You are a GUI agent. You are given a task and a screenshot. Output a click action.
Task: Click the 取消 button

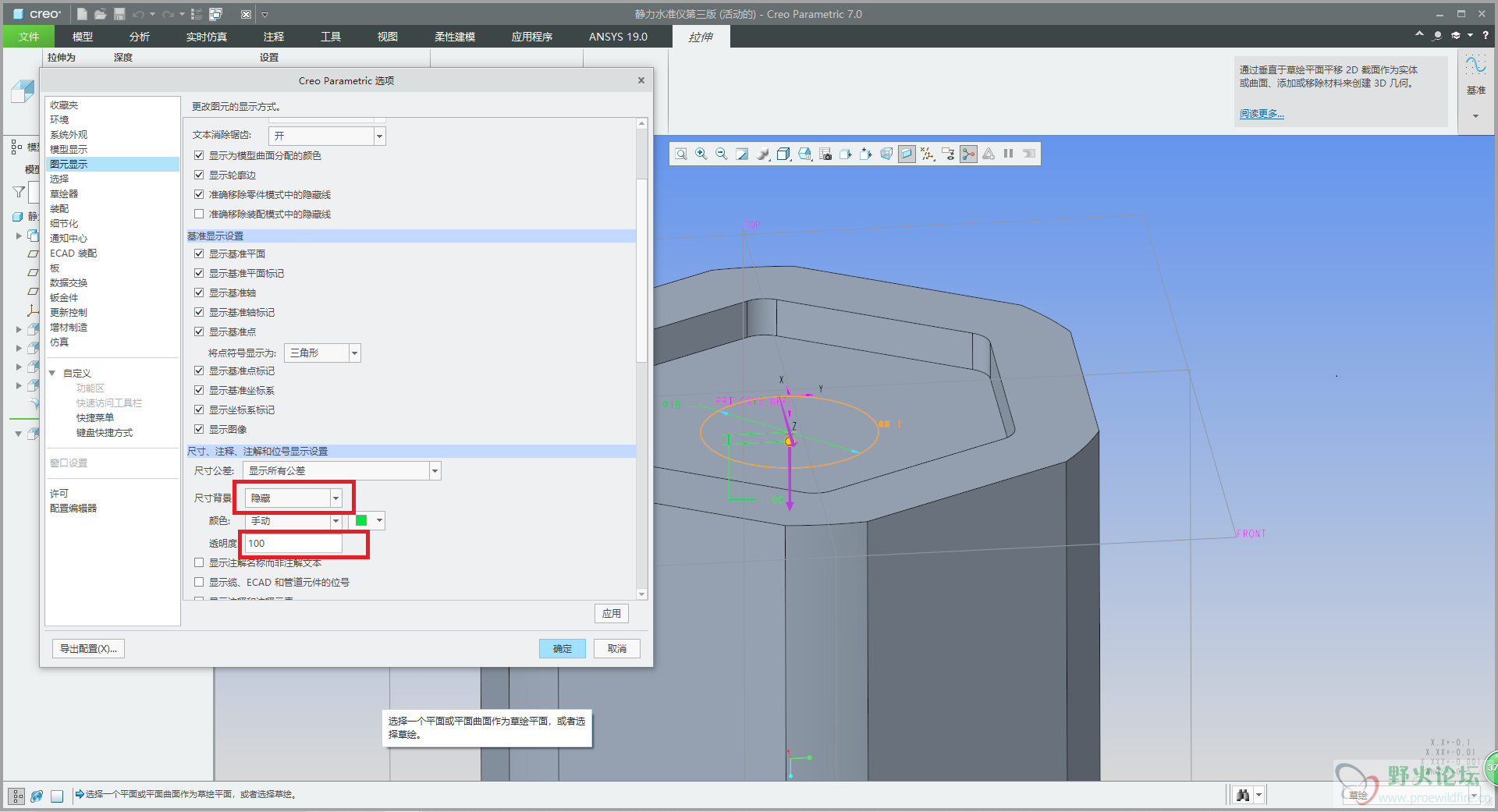[617, 648]
